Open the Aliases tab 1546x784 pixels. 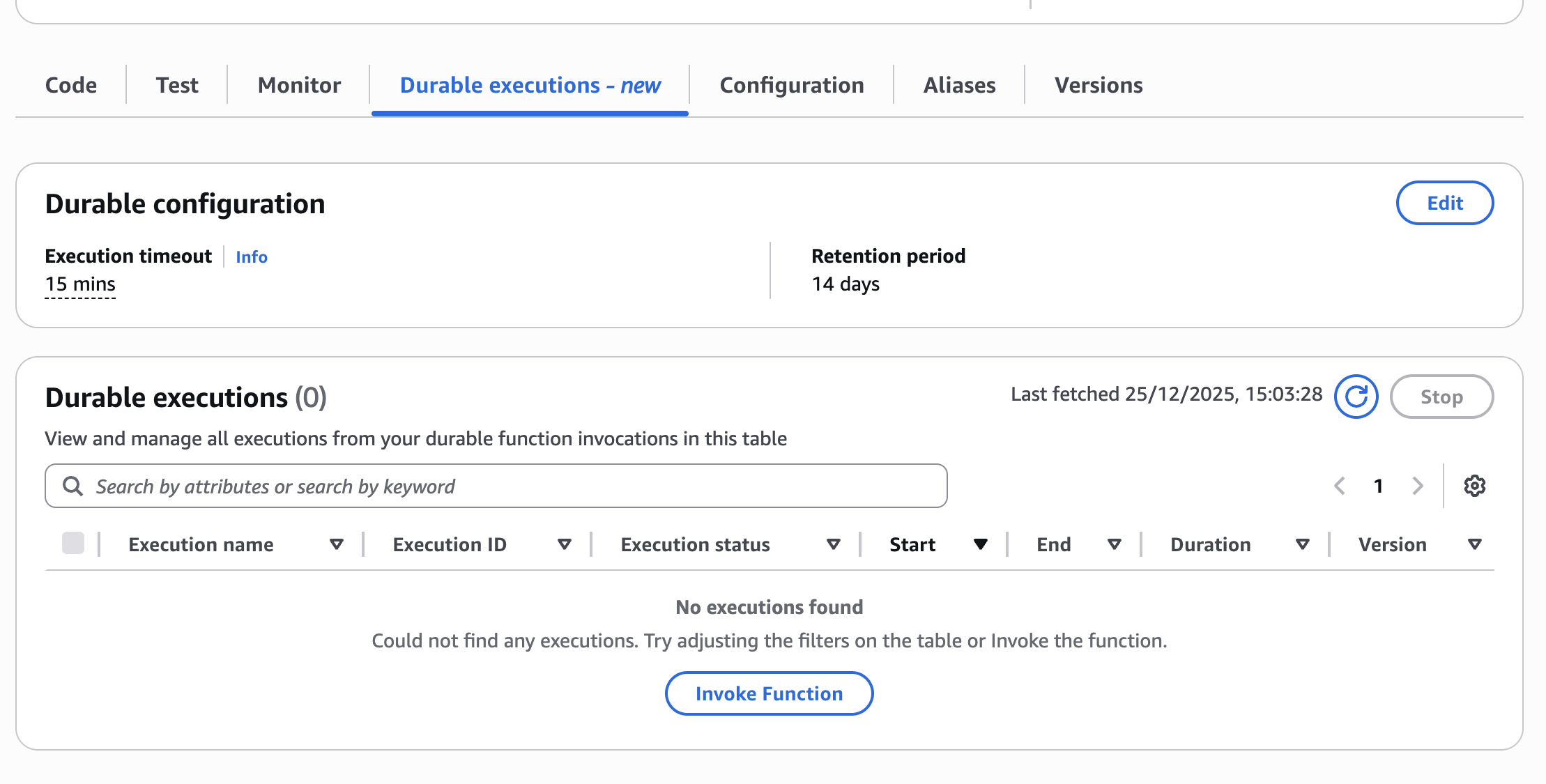(x=959, y=84)
